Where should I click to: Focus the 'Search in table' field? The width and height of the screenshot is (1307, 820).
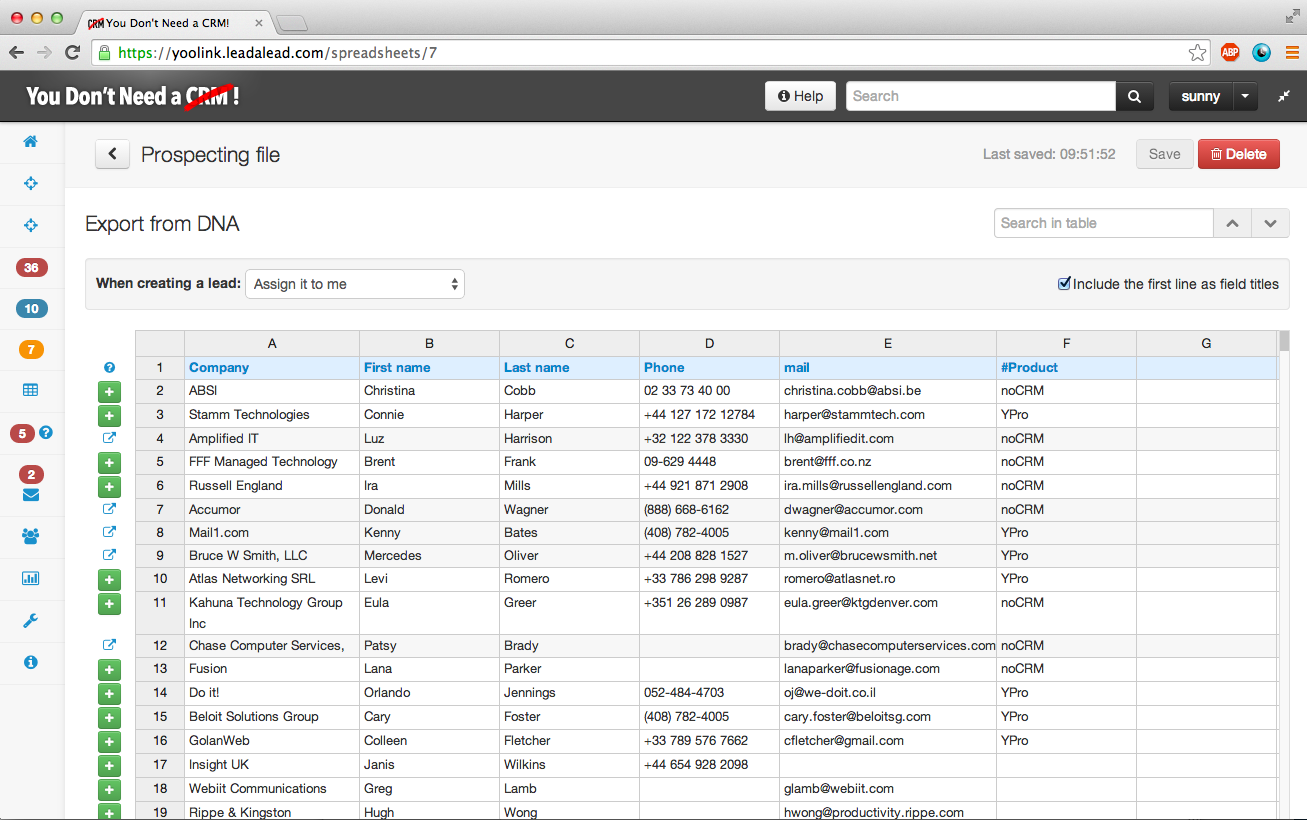pyautogui.click(x=1104, y=223)
